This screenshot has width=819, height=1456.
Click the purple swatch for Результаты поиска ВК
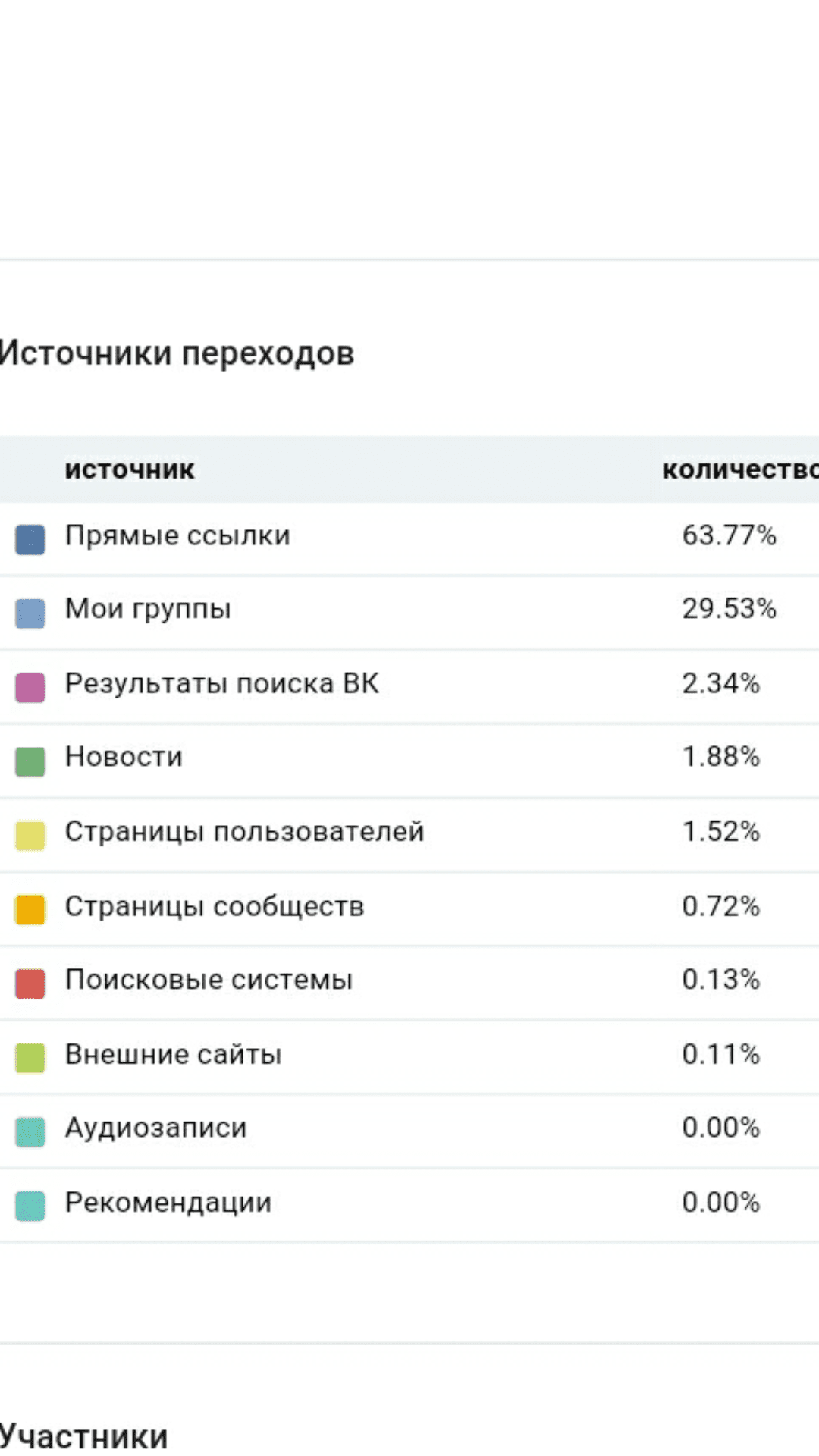30,687
